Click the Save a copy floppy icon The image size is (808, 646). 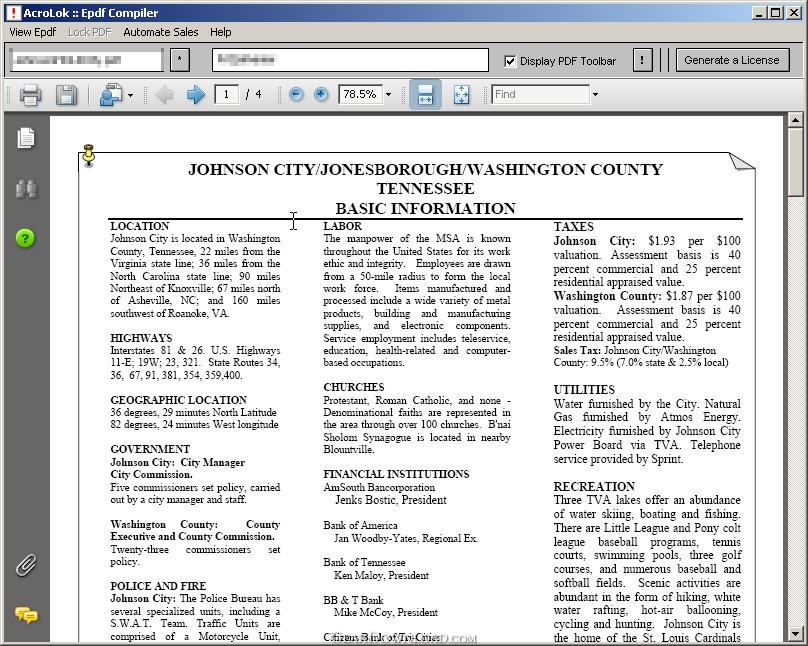(66, 95)
